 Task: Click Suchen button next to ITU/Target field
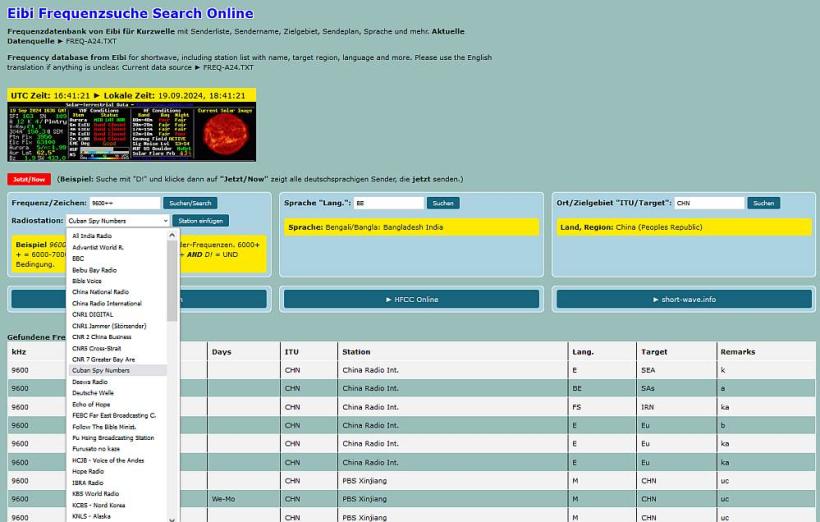pos(764,203)
